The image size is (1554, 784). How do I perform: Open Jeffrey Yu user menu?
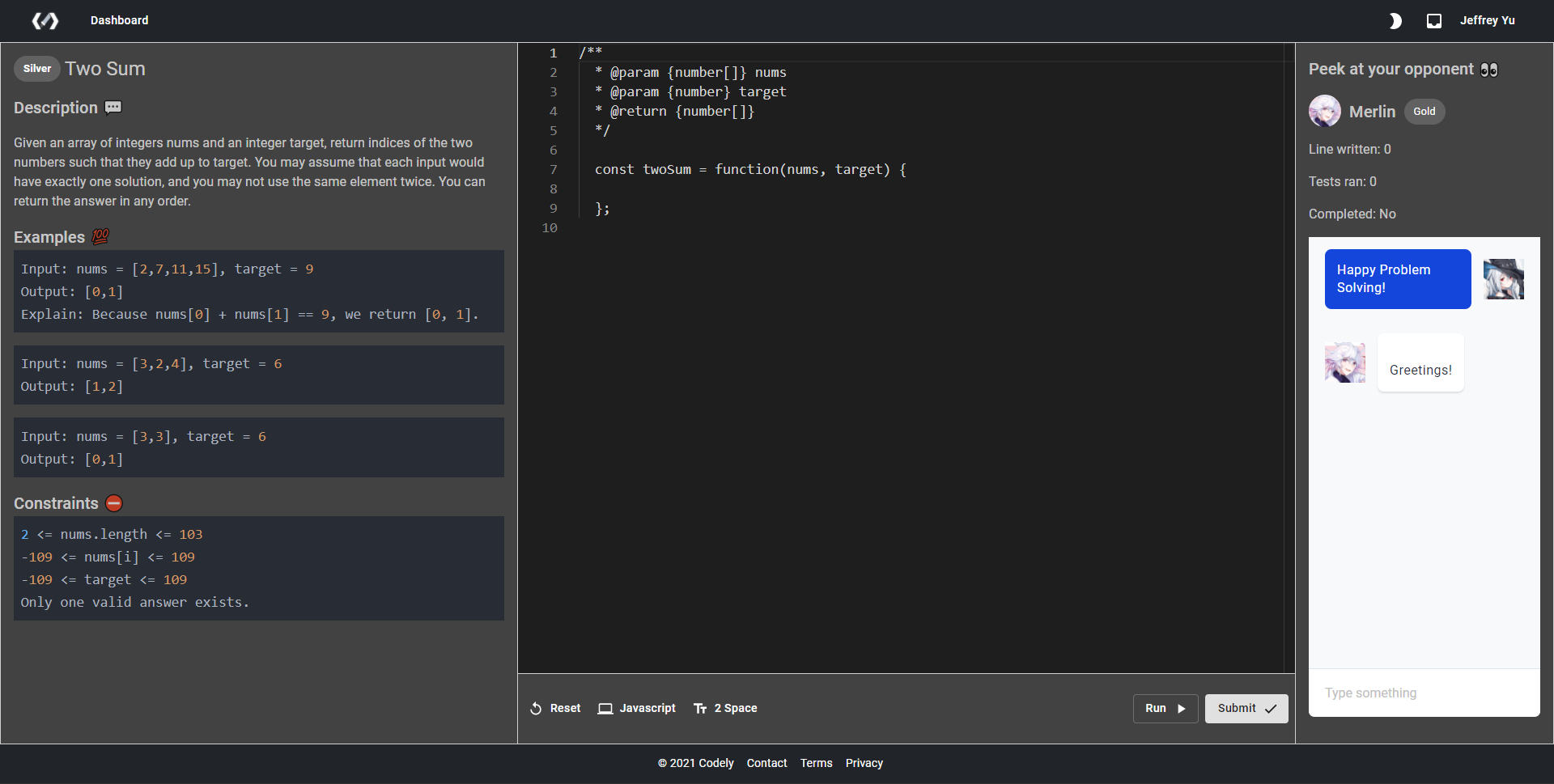coord(1487,20)
